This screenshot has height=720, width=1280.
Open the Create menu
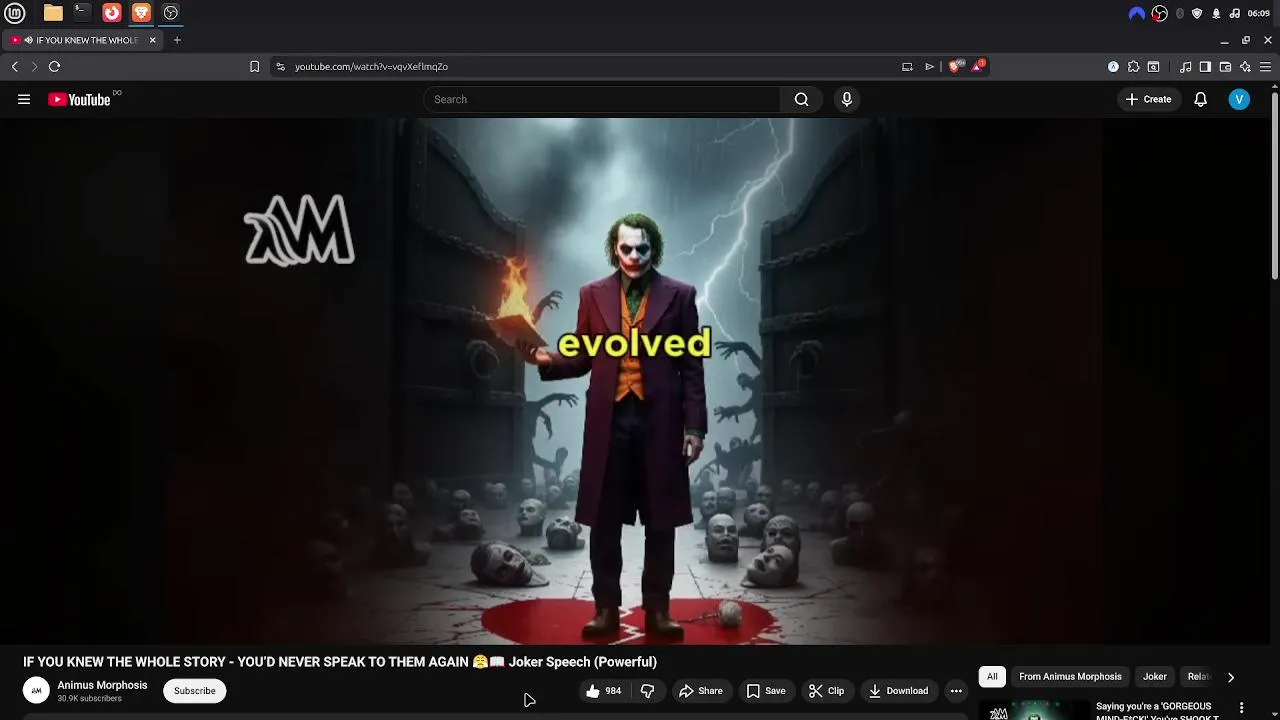coord(1148,99)
